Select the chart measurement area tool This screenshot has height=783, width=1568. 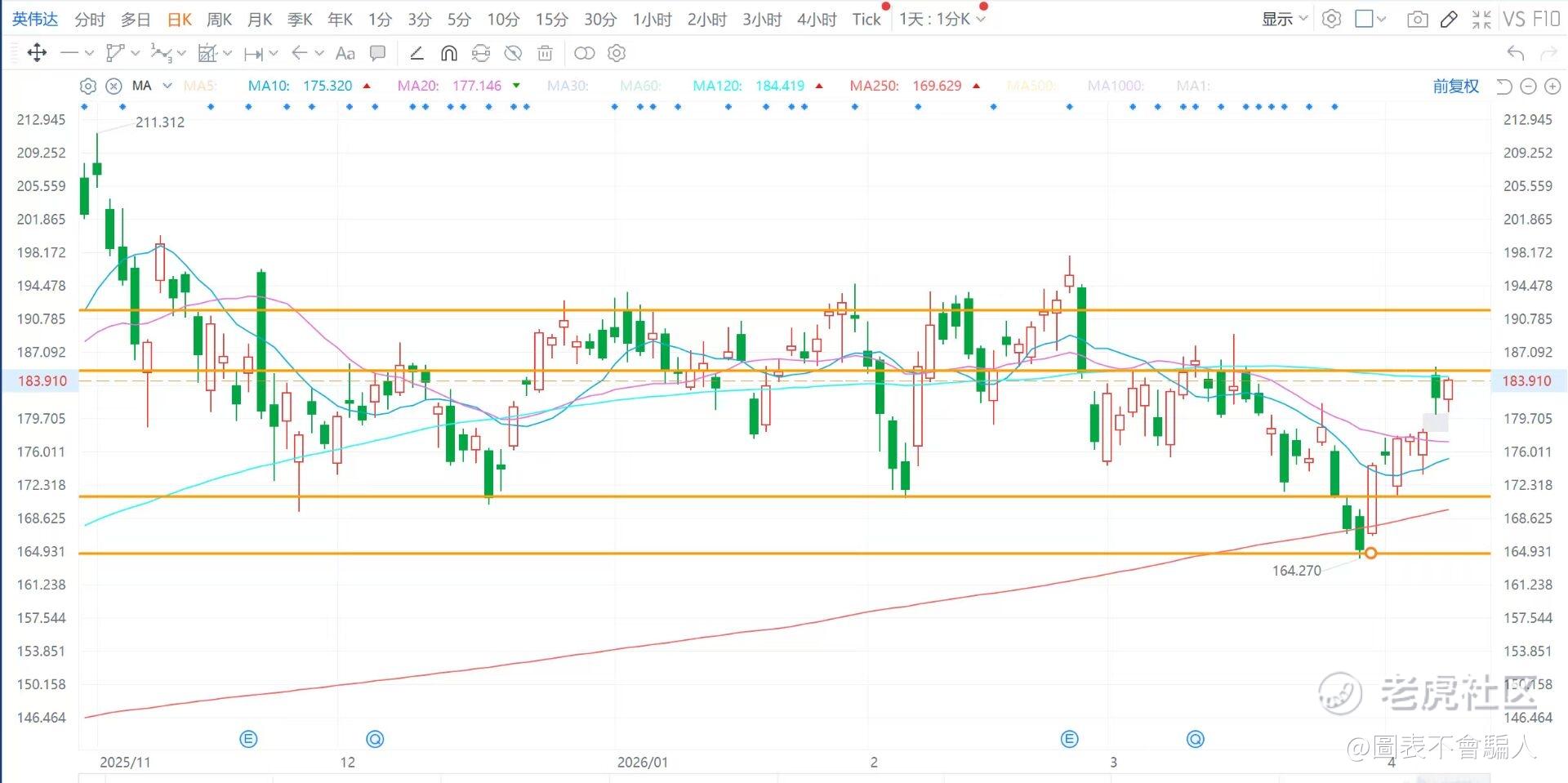207,53
